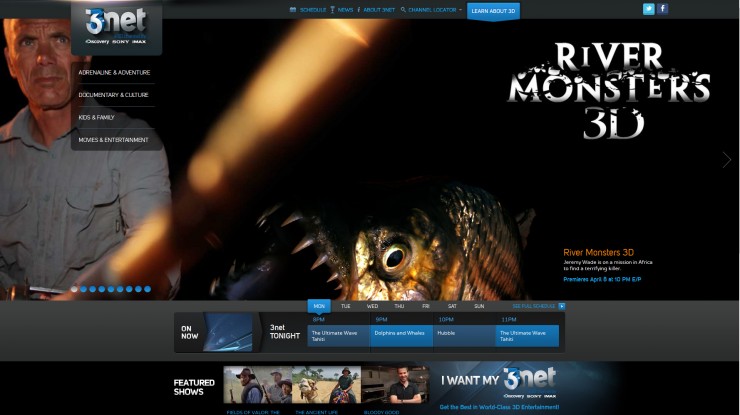Select the TUE schedule tab
The image size is (740, 415).
tap(345, 306)
